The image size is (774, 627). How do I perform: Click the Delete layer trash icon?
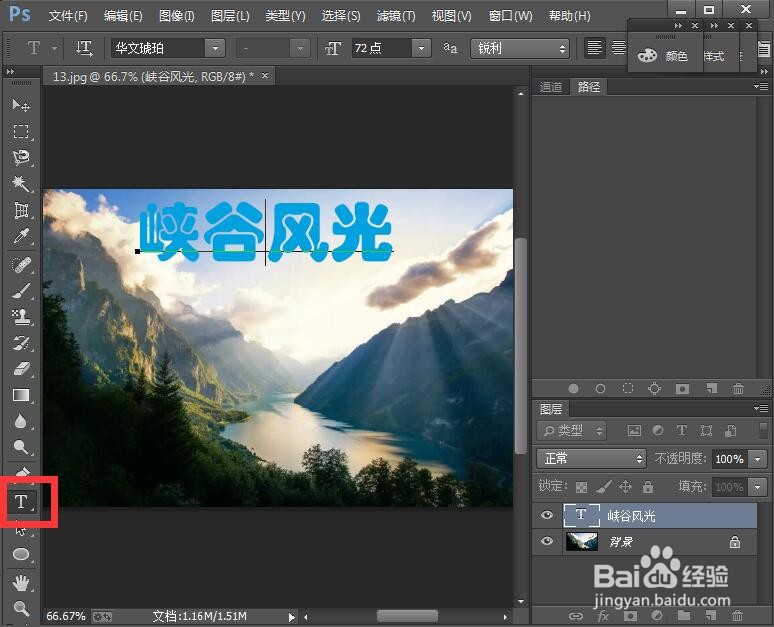click(737, 616)
